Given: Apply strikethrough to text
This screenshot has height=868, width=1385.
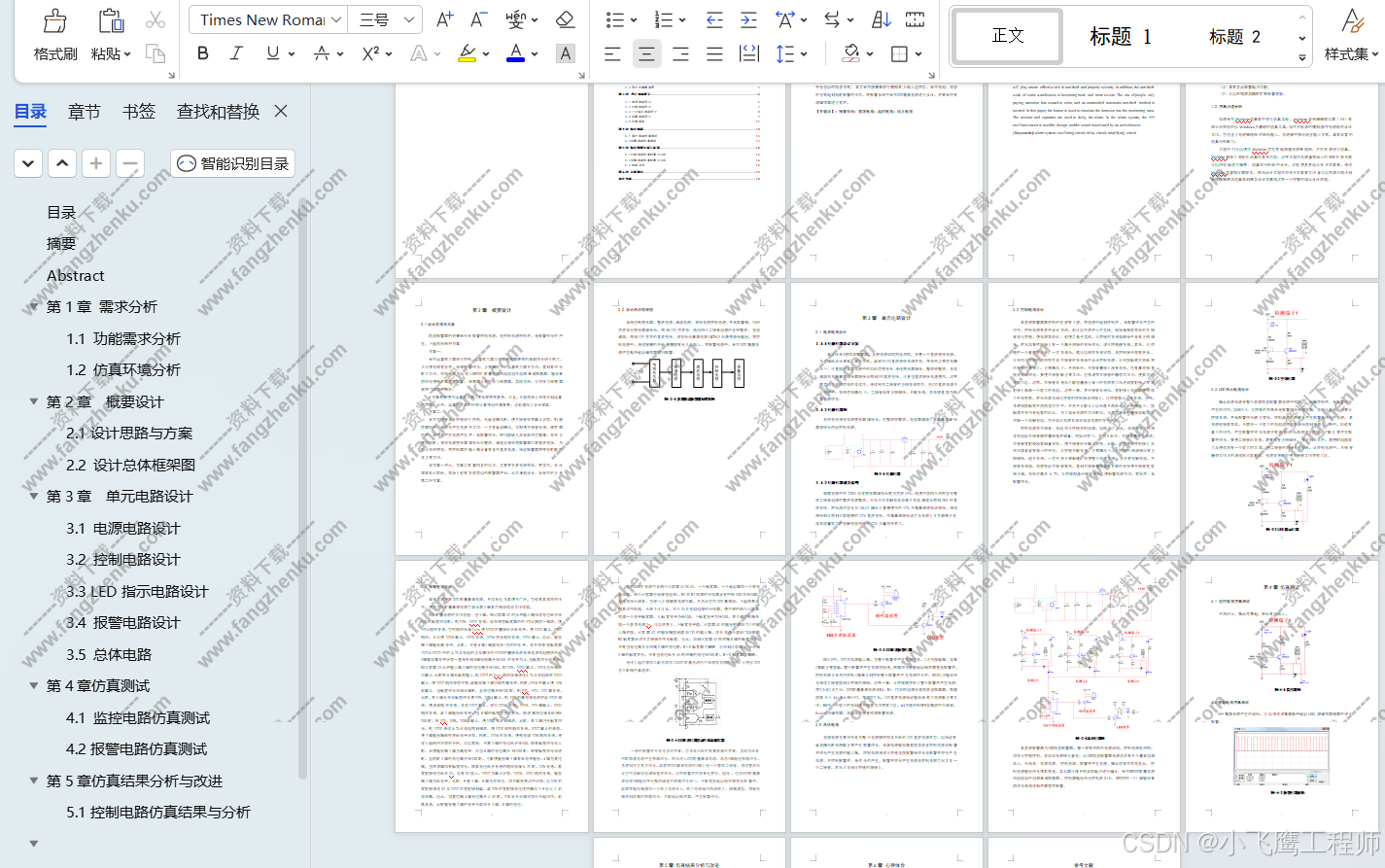Looking at the screenshot, I should click(x=322, y=53).
